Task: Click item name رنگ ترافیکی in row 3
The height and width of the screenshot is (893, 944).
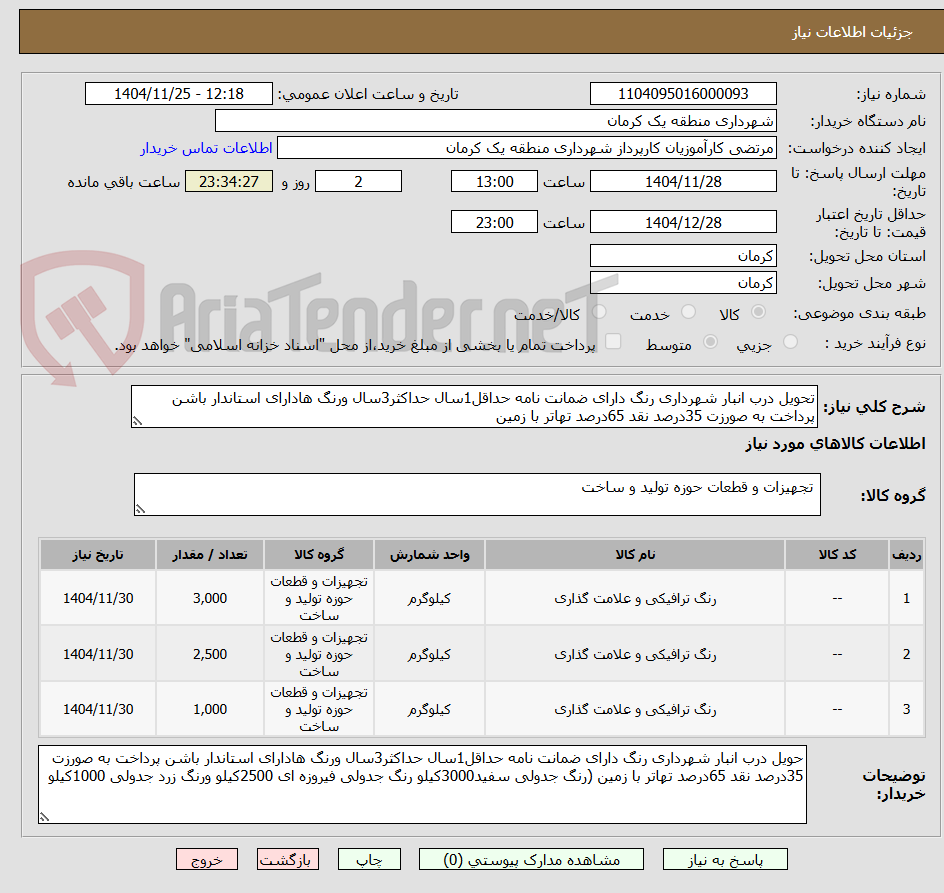Action: 635,709
